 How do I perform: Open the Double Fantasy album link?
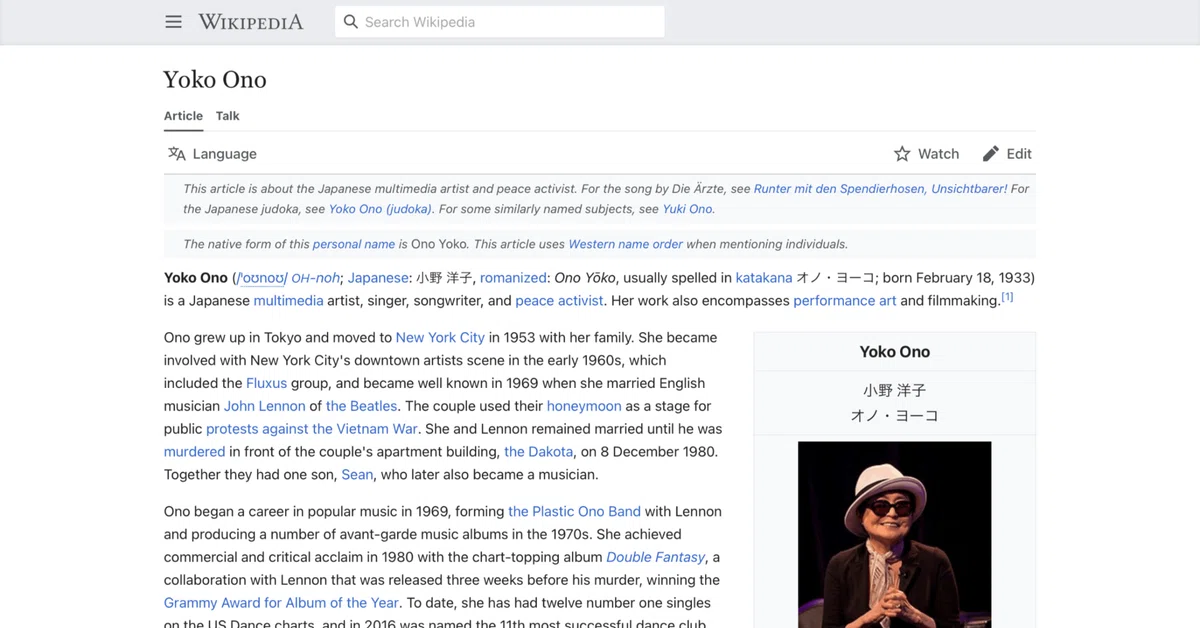click(x=656, y=557)
